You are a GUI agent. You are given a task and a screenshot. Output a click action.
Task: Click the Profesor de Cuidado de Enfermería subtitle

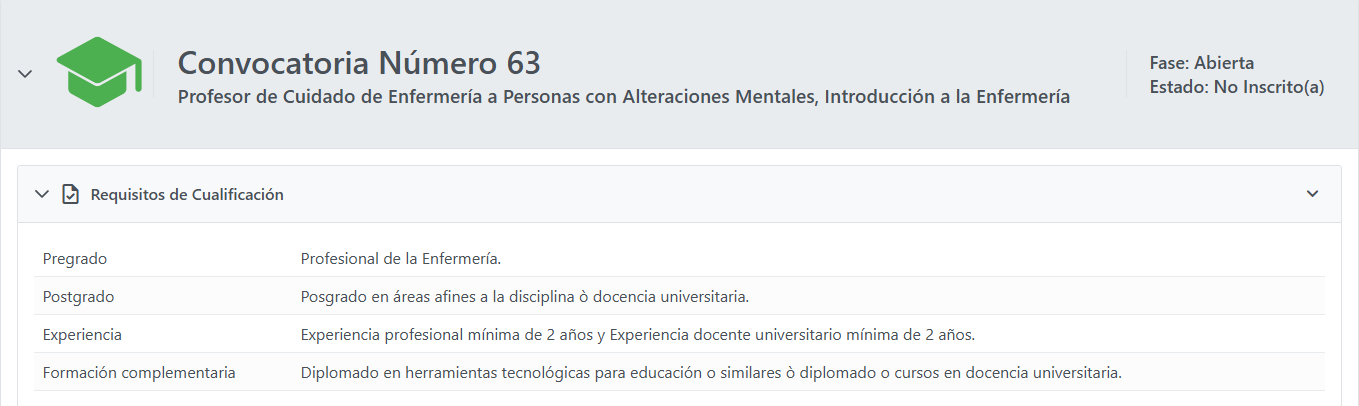(623, 97)
